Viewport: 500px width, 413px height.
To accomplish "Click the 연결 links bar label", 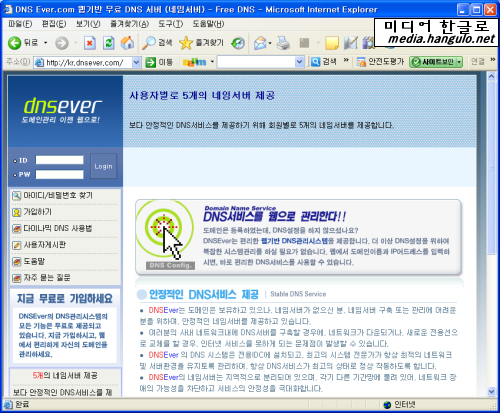I will coord(478,61).
